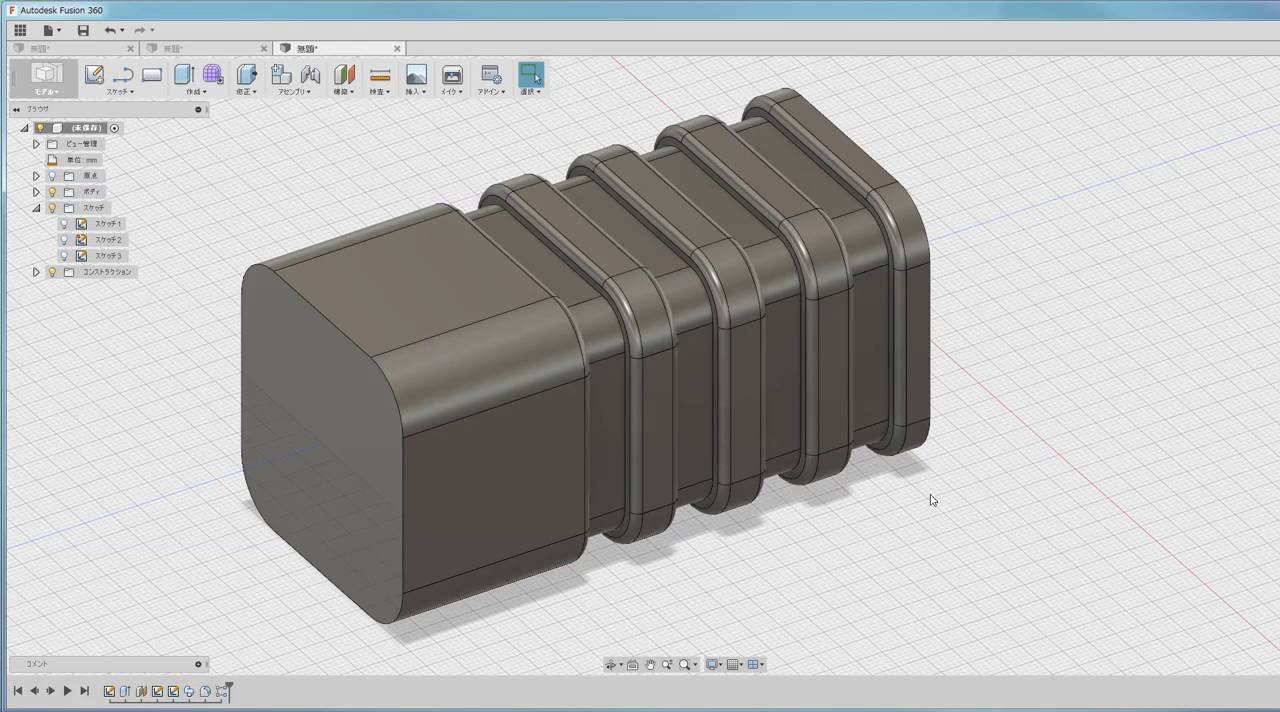The width and height of the screenshot is (1280, 712).
Task: Open the 修正 toolbar dropdown
Action: click(x=246, y=92)
